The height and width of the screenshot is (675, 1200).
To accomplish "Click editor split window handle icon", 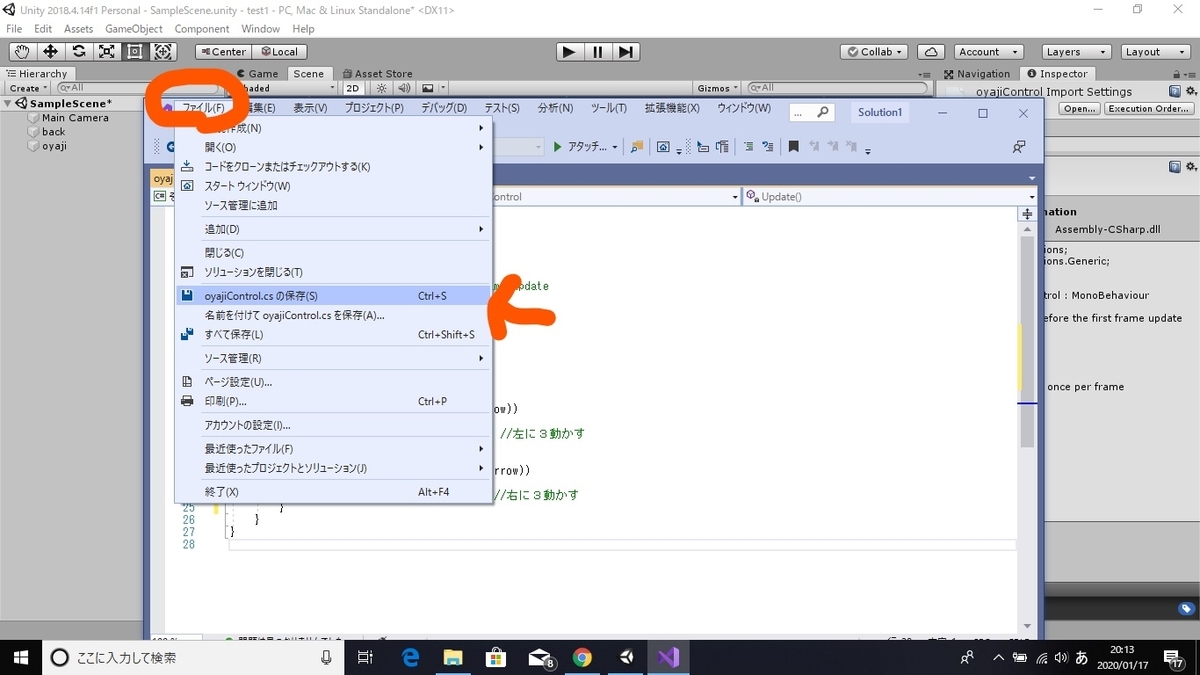I will coord(1026,214).
